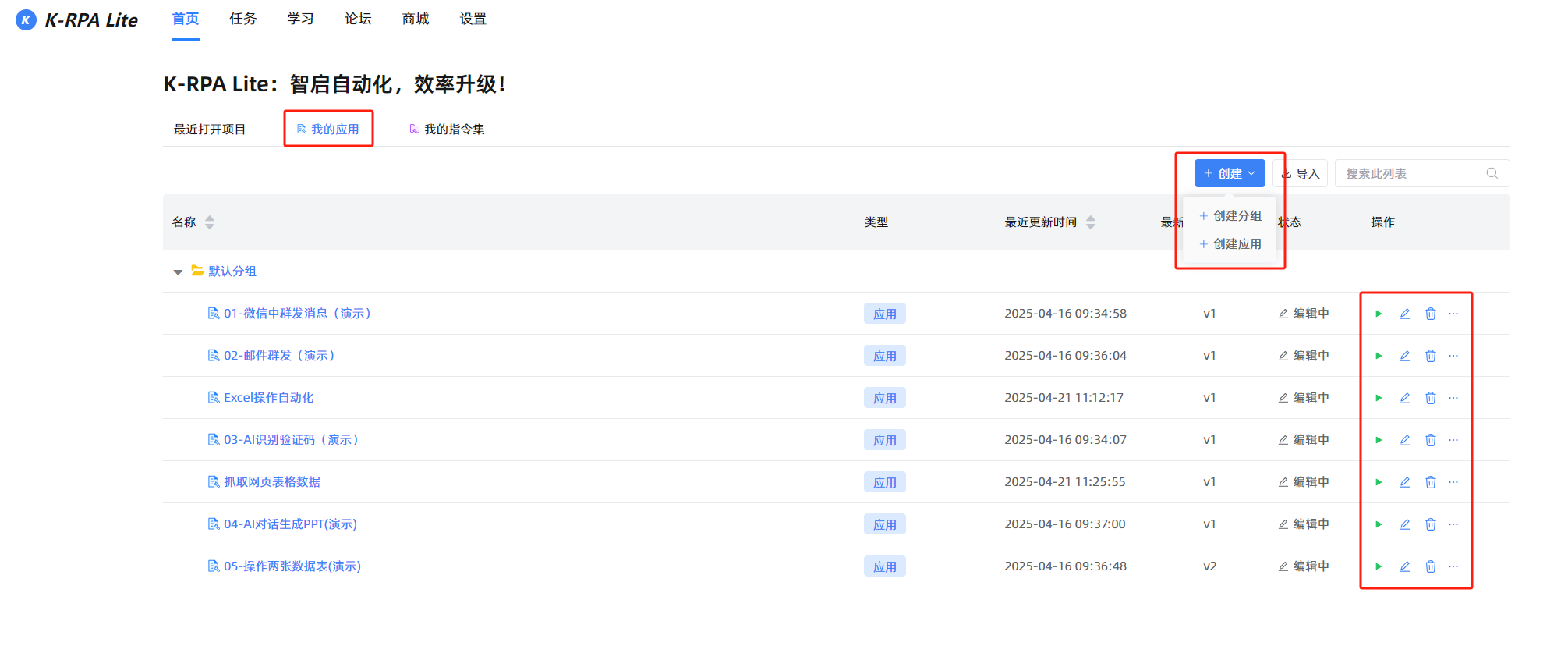
Task: Sort by 名称 column arrows
Action: point(210,222)
